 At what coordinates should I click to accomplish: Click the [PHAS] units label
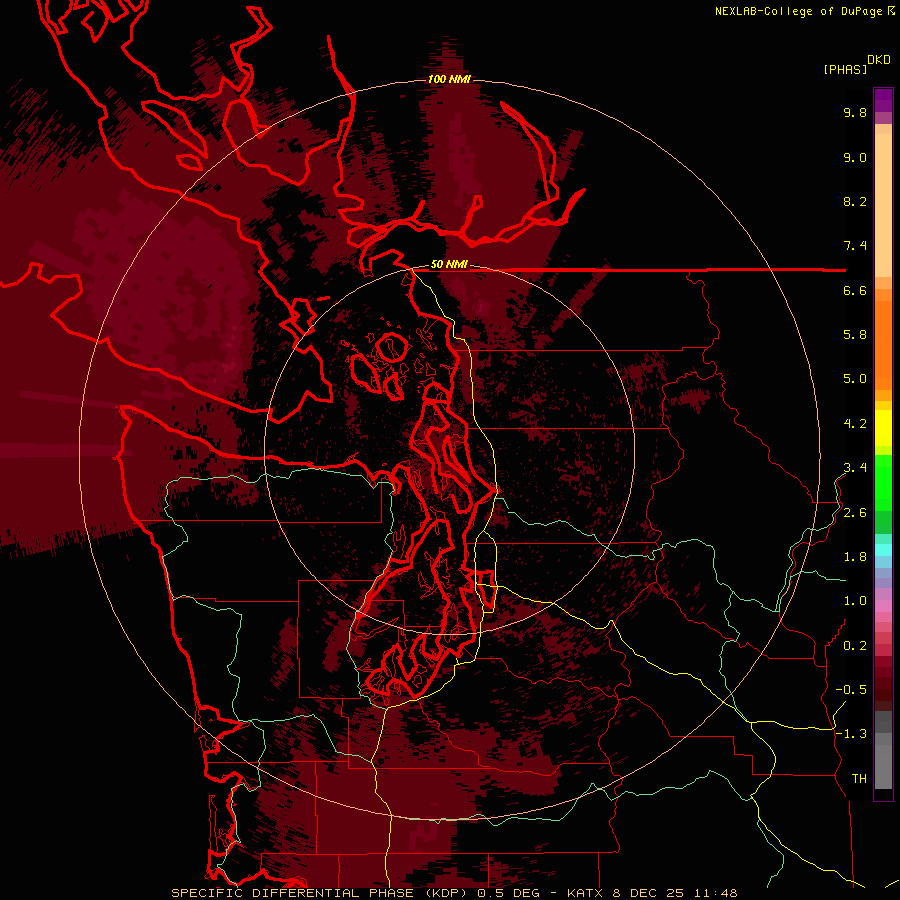coord(845,69)
